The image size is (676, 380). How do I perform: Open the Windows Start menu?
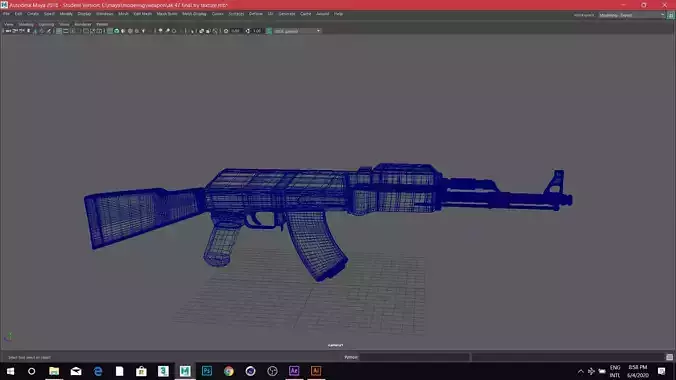(x=10, y=371)
